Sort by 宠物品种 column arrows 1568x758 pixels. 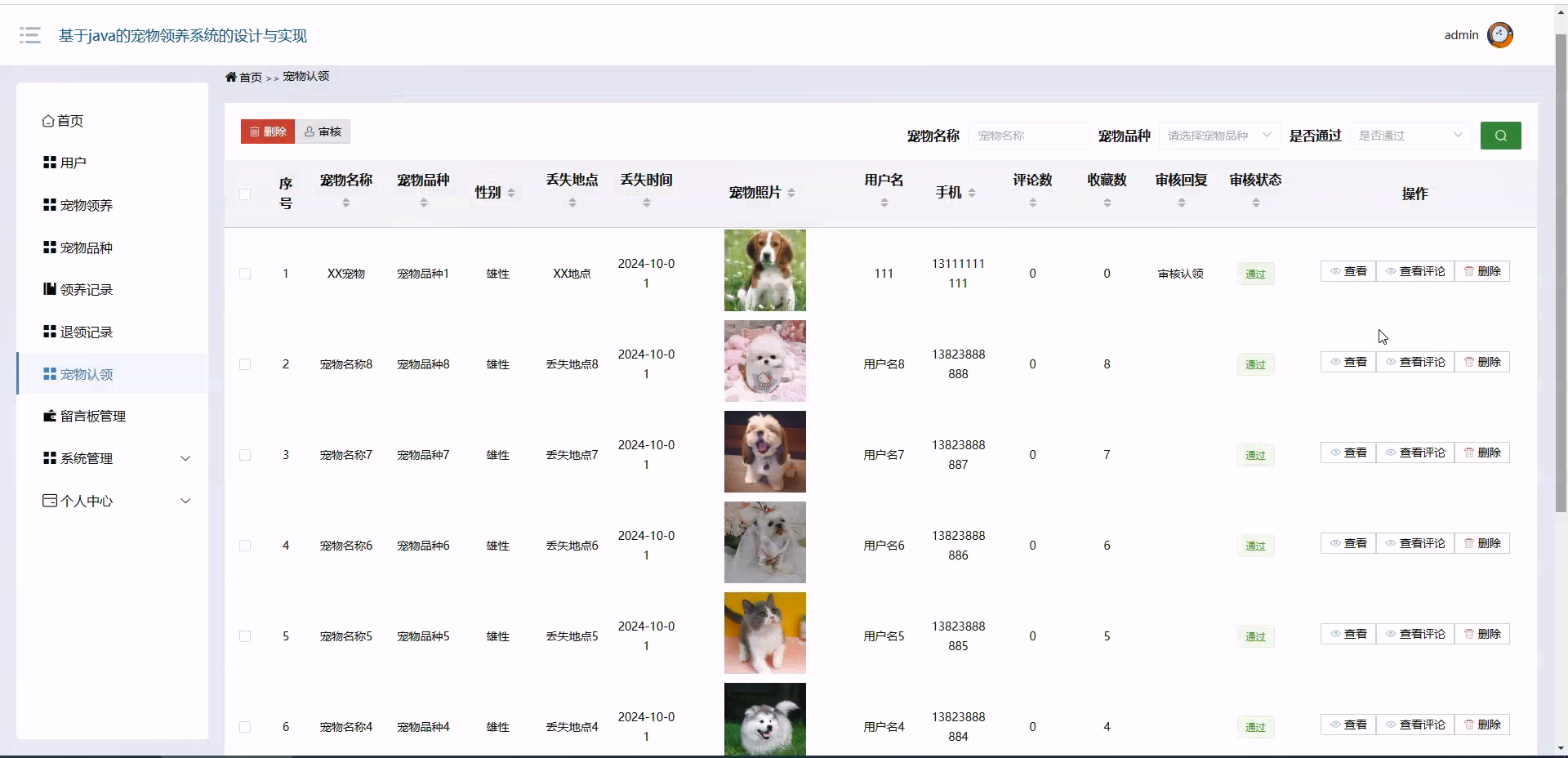424,203
